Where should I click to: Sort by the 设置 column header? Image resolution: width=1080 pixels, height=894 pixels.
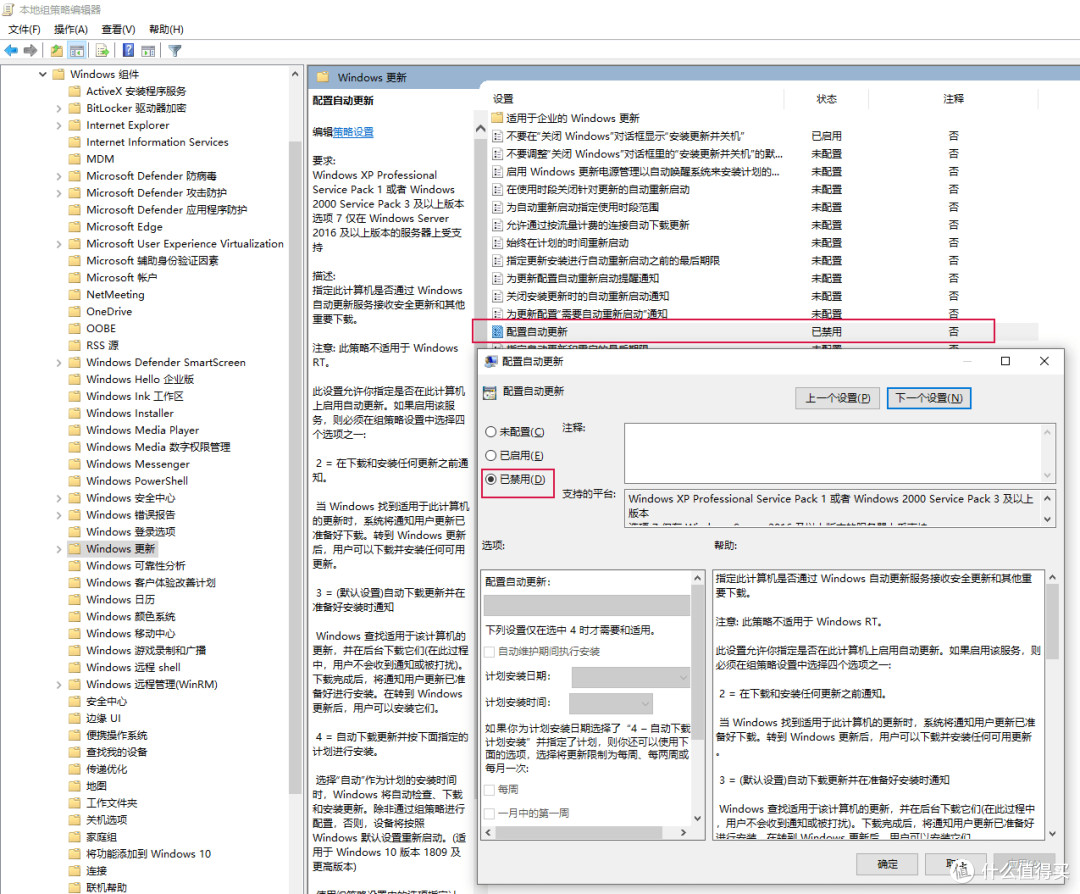pos(503,98)
